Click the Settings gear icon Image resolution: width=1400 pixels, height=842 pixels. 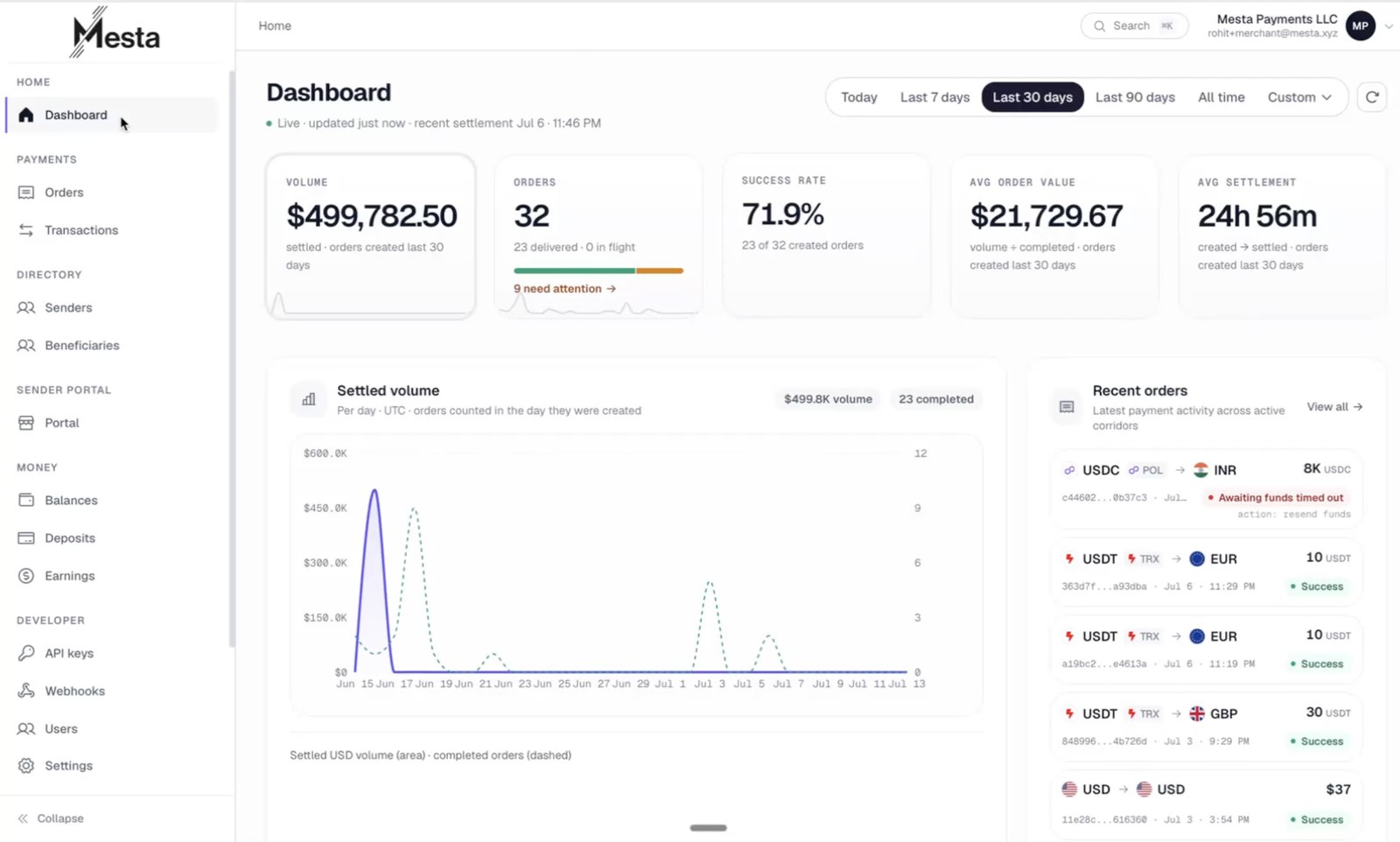point(26,766)
